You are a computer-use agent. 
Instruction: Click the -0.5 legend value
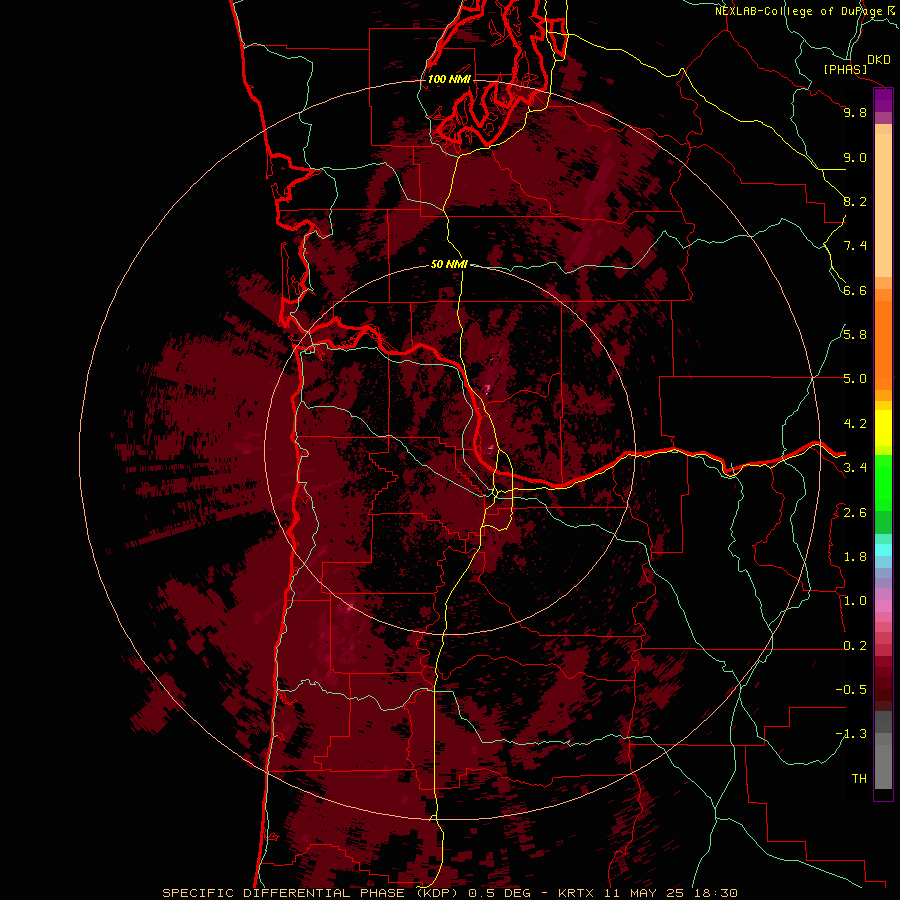[851, 690]
